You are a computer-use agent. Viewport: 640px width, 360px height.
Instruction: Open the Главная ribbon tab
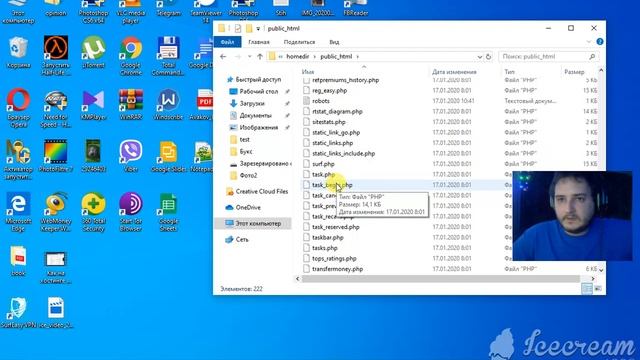point(259,42)
